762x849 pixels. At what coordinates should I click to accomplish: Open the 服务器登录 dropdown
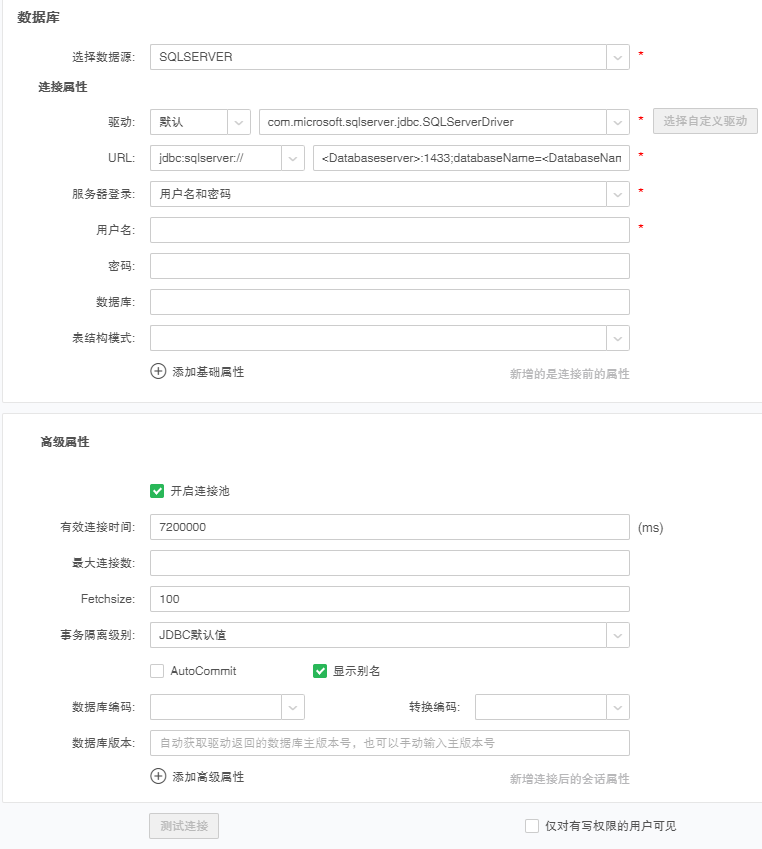click(x=618, y=194)
